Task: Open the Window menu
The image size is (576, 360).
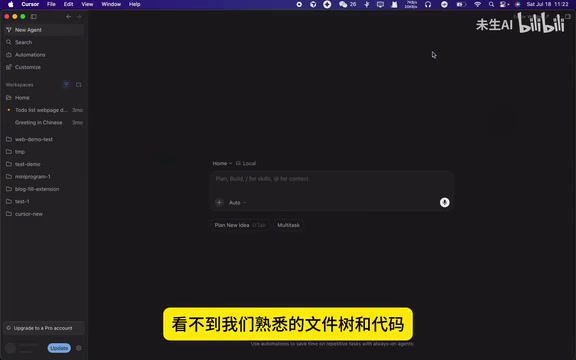Action: pyautogui.click(x=111, y=4)
